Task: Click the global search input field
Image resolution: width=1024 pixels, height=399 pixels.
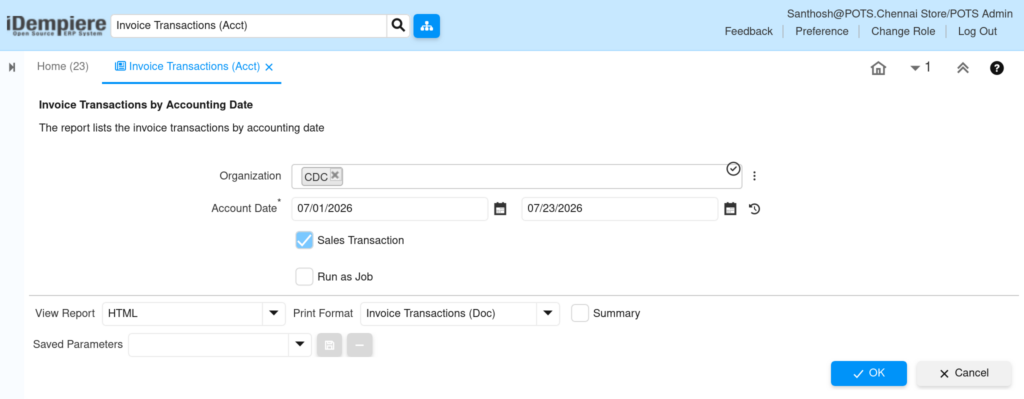Action: coord(249,26)
